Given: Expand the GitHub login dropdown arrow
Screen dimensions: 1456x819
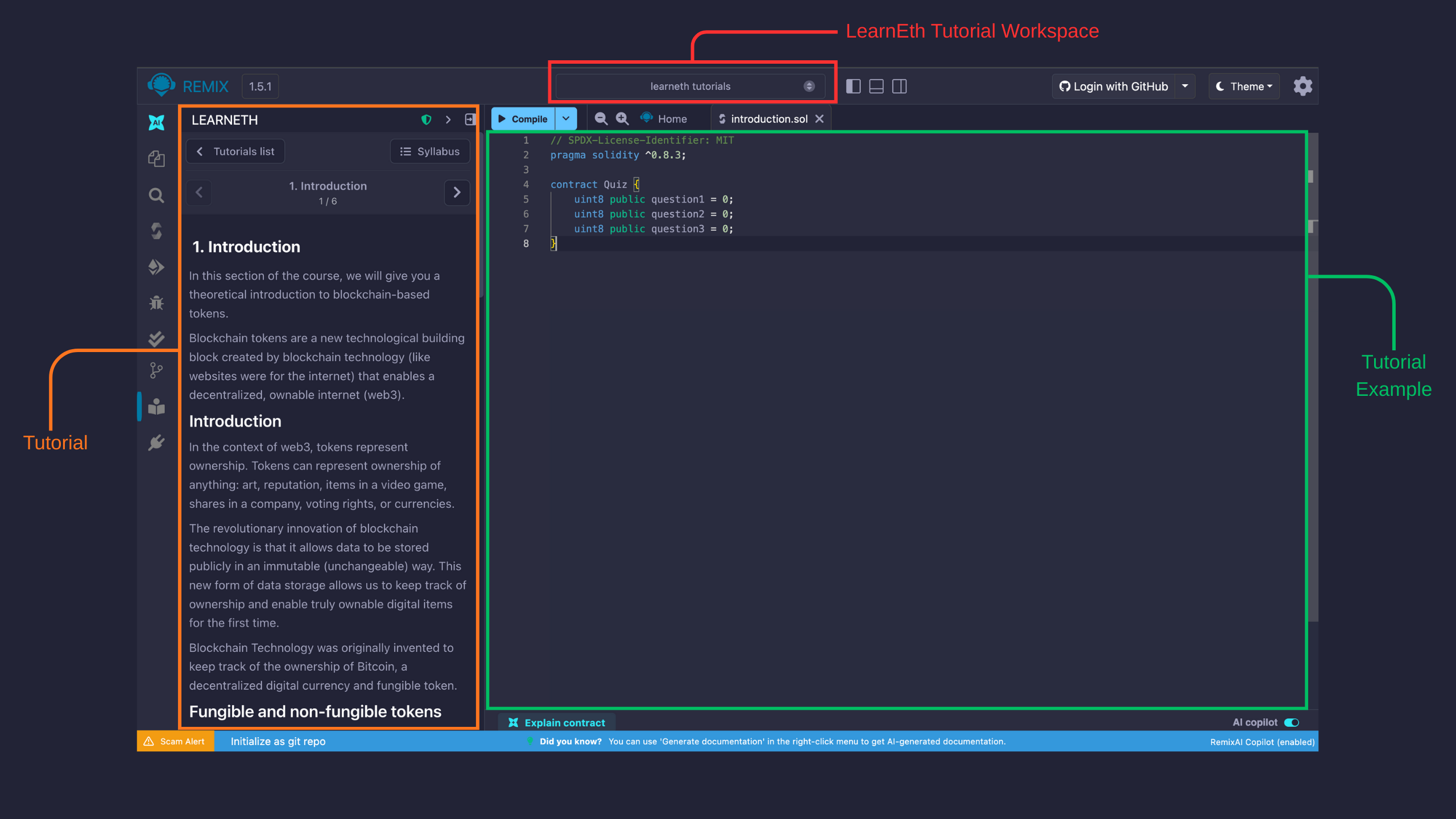Looking at the screenshot, I should coord(1185,86).
